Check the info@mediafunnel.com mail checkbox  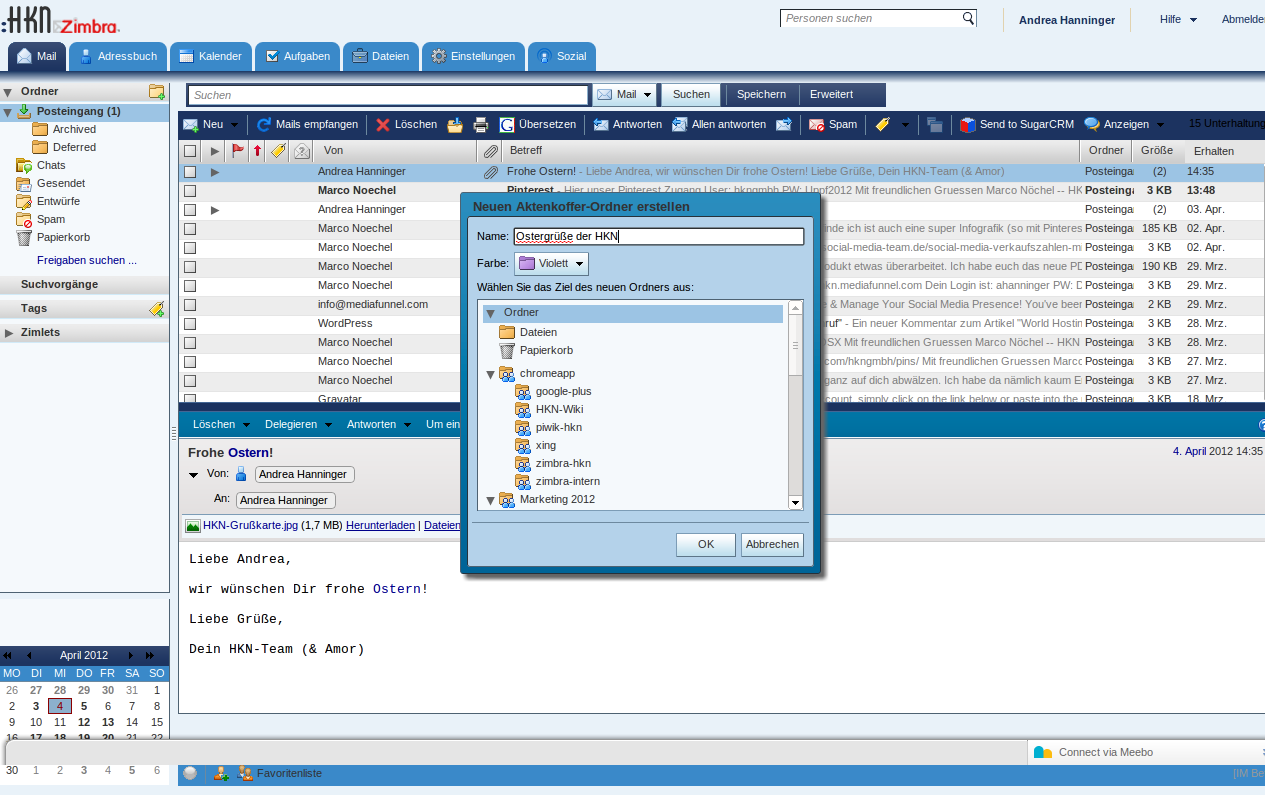coord(190,305)
